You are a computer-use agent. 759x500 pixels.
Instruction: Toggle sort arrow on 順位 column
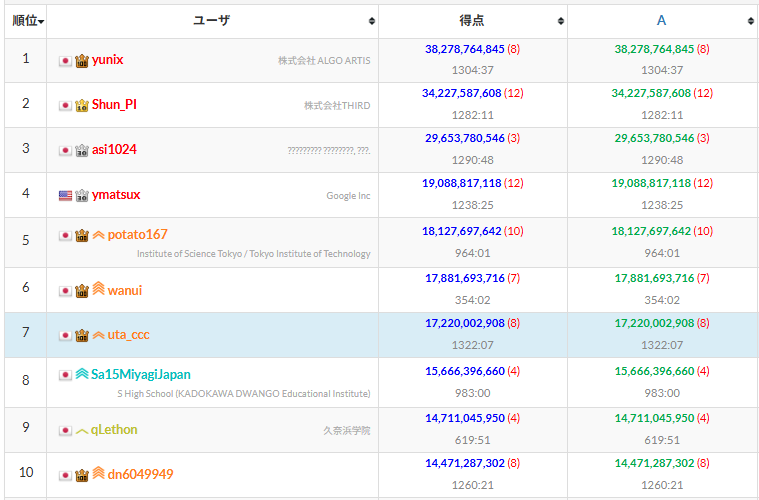pos(41,21)
